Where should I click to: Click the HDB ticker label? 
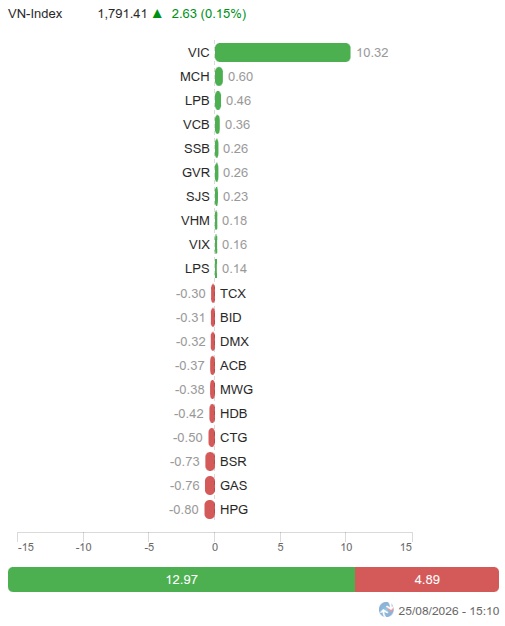coord(234,414)
